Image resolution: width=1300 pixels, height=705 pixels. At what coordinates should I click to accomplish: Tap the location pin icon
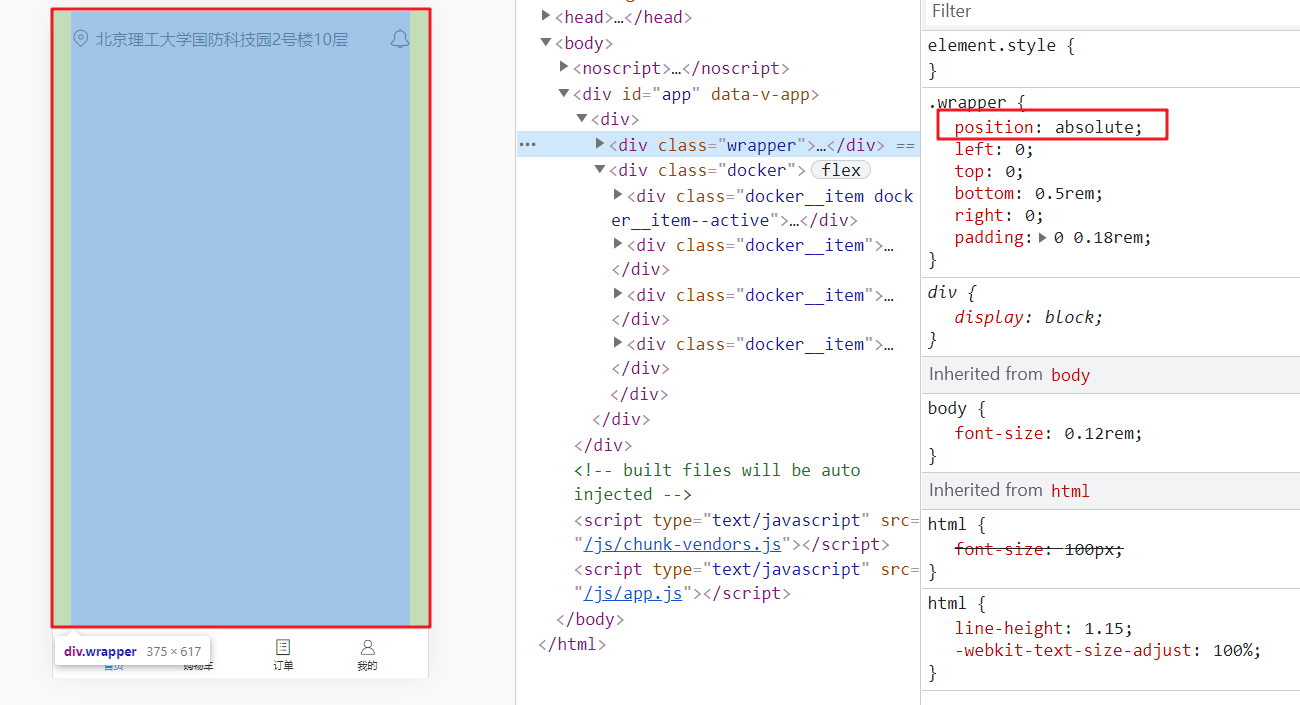(x=81, y=39)
